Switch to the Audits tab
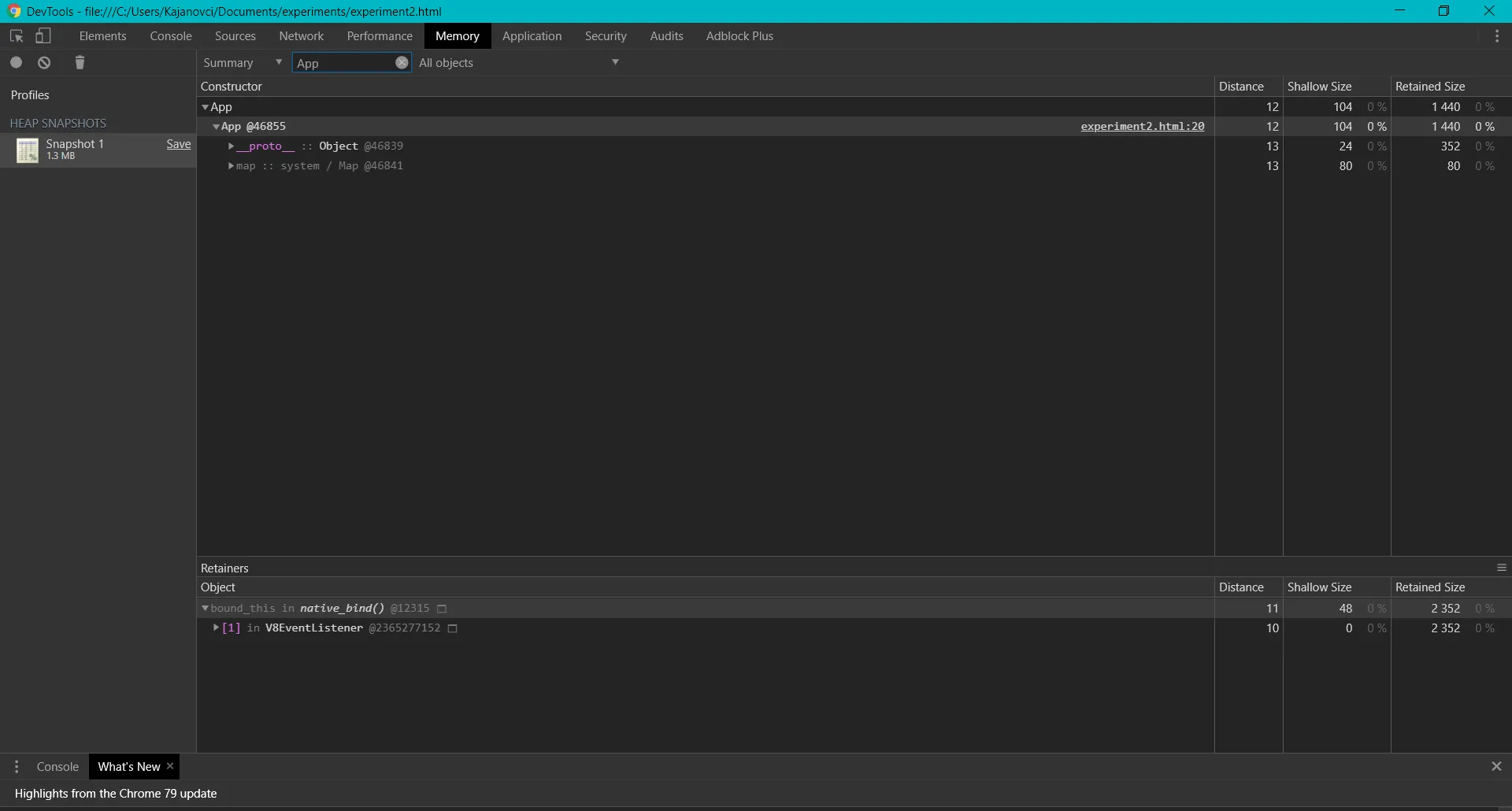Image resolution: width=1512 pixels, height=811 pixels. [667, 36]
